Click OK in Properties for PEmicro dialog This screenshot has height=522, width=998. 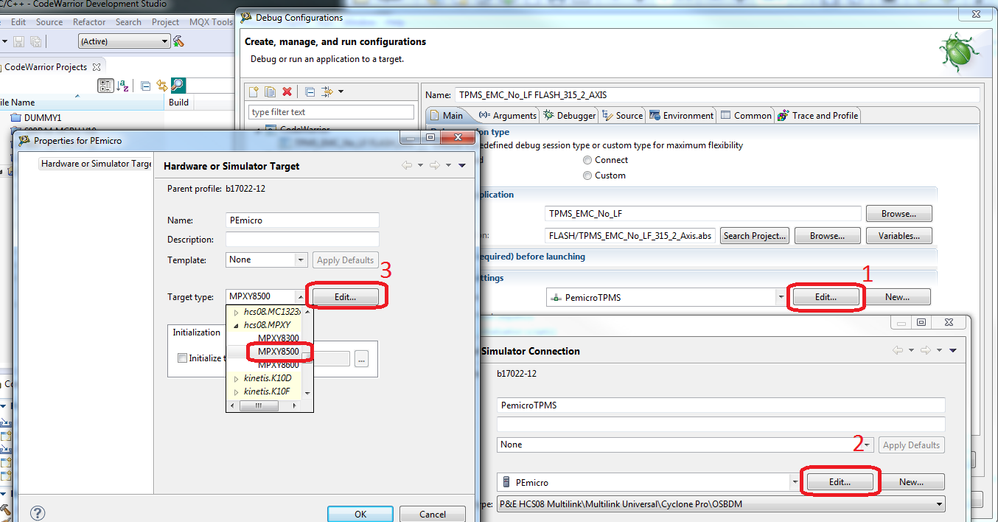(x=360, y=514)
